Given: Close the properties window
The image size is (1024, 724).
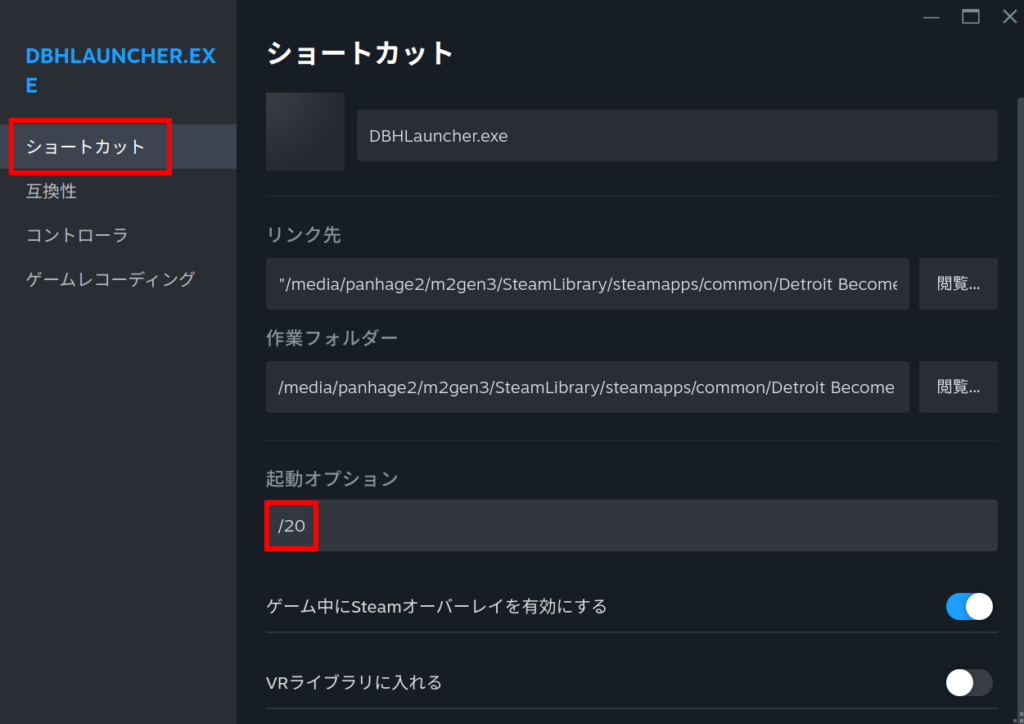Looking at the screenshot, I should pyautogui.click(x=1010, y=17).
